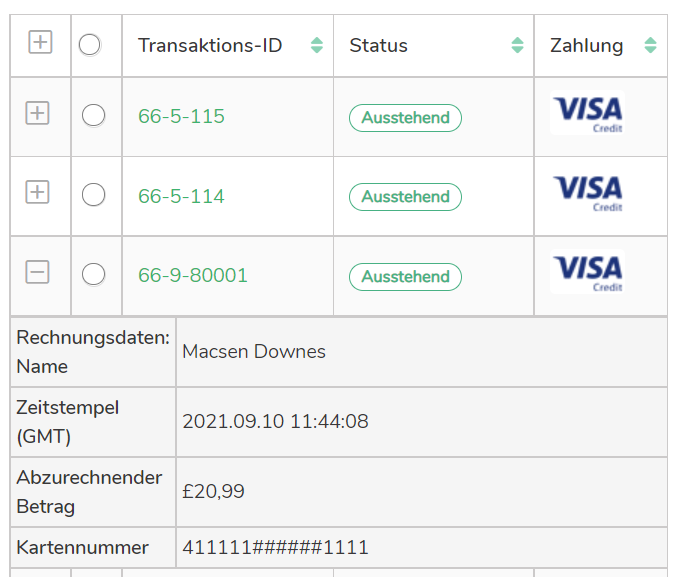The image size is (676, 577).
Task: Open transaction link 66-9-80001
Action: 193,275
